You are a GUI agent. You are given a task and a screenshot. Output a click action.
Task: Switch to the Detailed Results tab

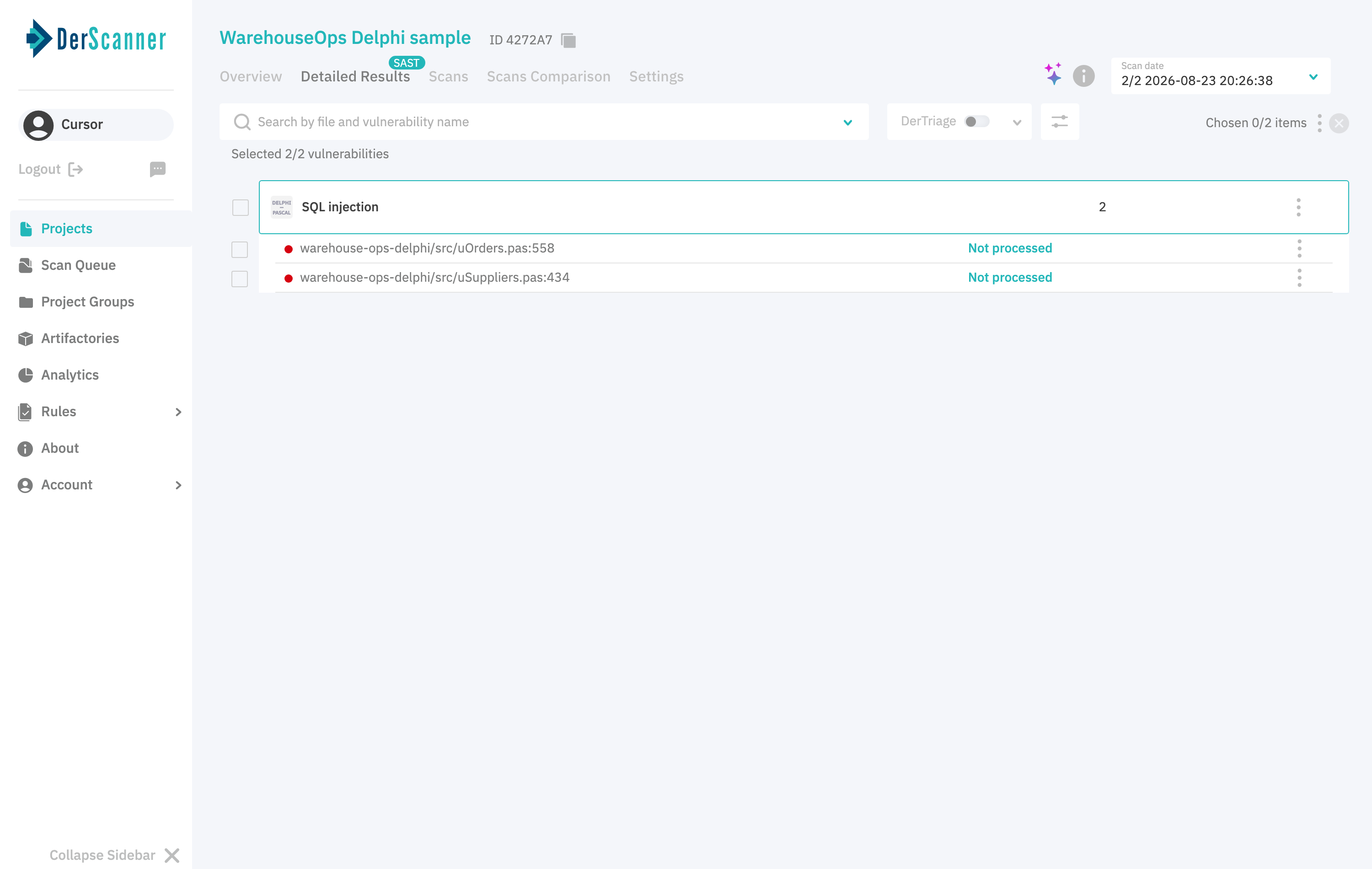pyautogui.click(x=355, y=76)
